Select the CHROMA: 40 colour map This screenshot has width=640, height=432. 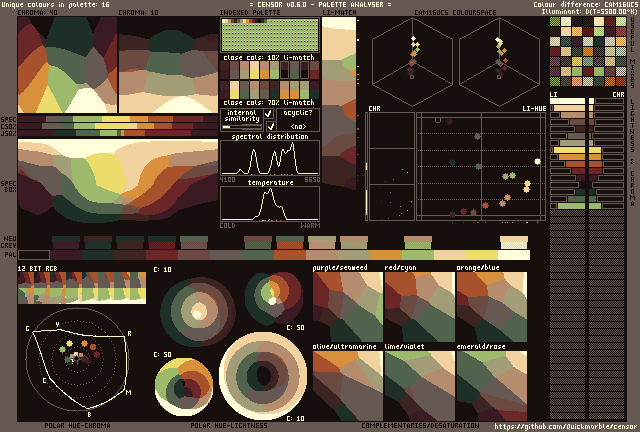pos(67,65)
